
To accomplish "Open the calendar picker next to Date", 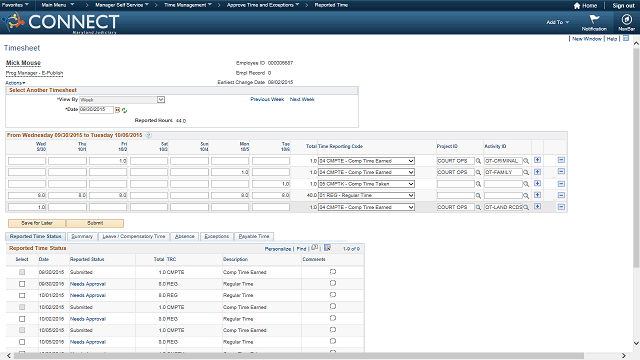I will [x=117, y=110].
